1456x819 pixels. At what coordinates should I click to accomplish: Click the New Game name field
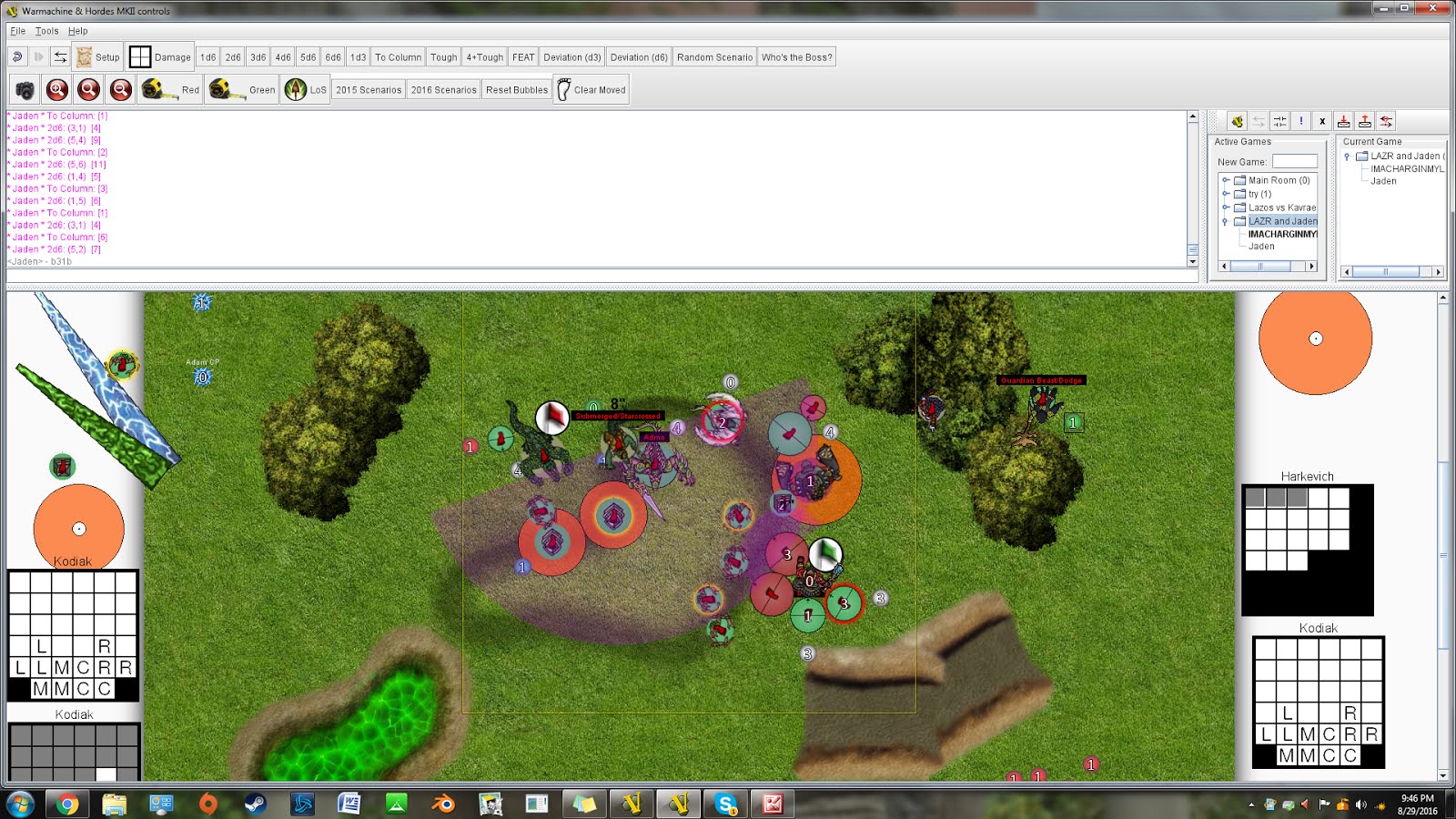pos(1295,161)
